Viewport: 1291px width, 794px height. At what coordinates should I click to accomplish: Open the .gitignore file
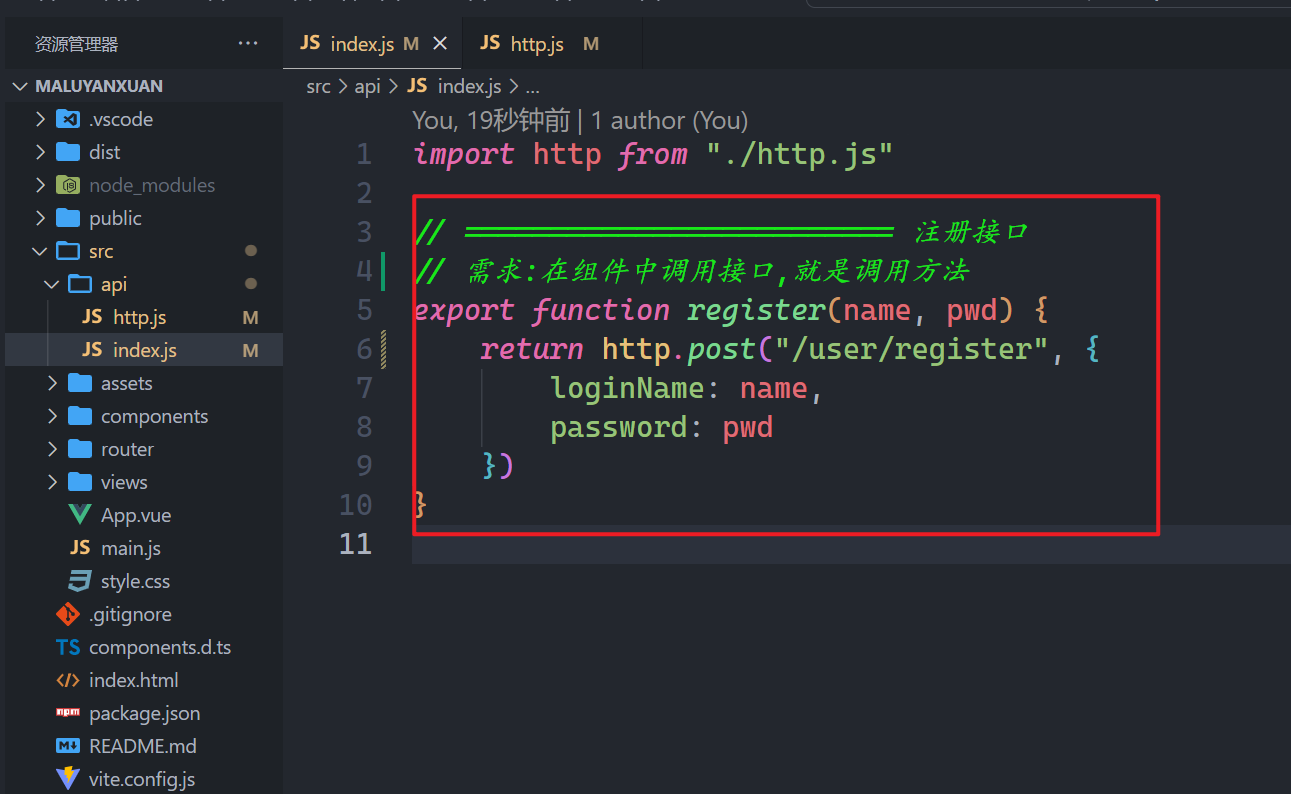(130, 614)
